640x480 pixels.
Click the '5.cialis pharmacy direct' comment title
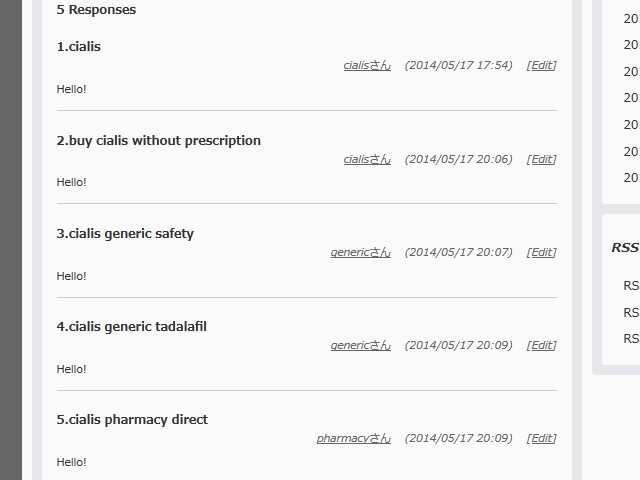click(132, 420)
